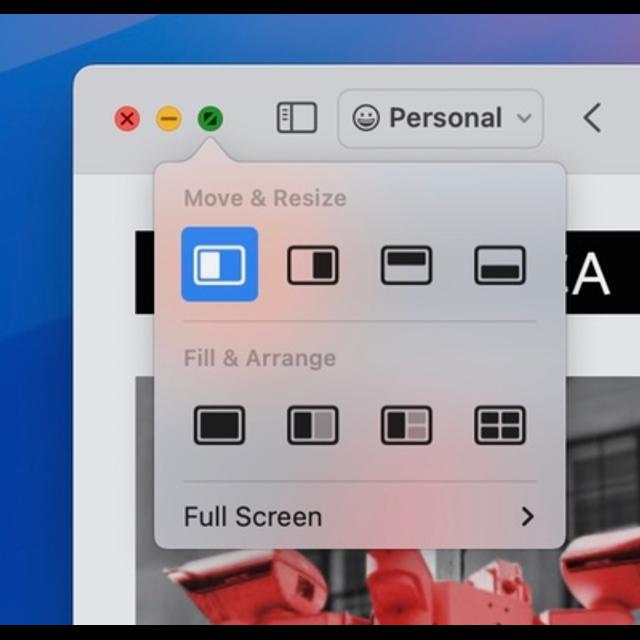This screenshot has width=640, height=640.
Task: Pick the left and right arrangement icon
Action: 313,425
